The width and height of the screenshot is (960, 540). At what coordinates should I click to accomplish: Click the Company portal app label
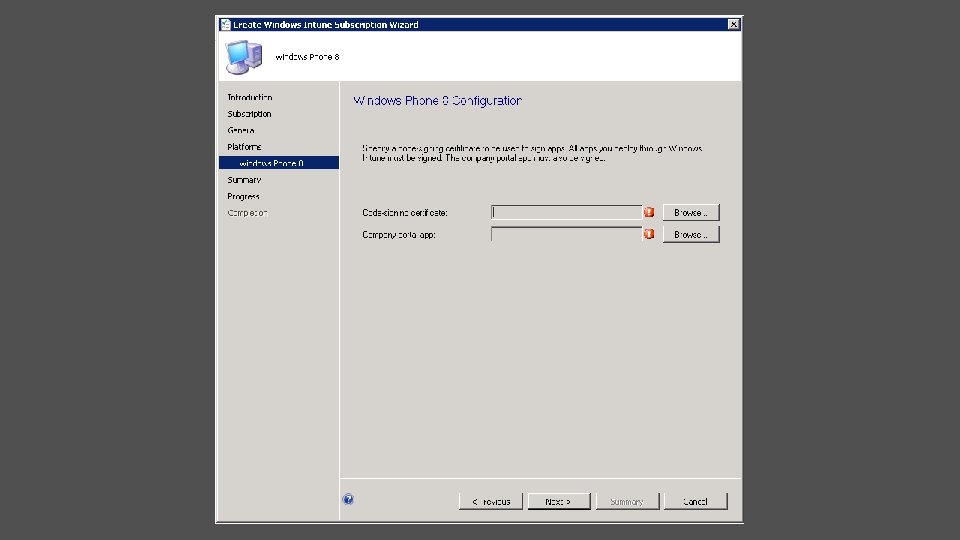(x=399, y=235)
